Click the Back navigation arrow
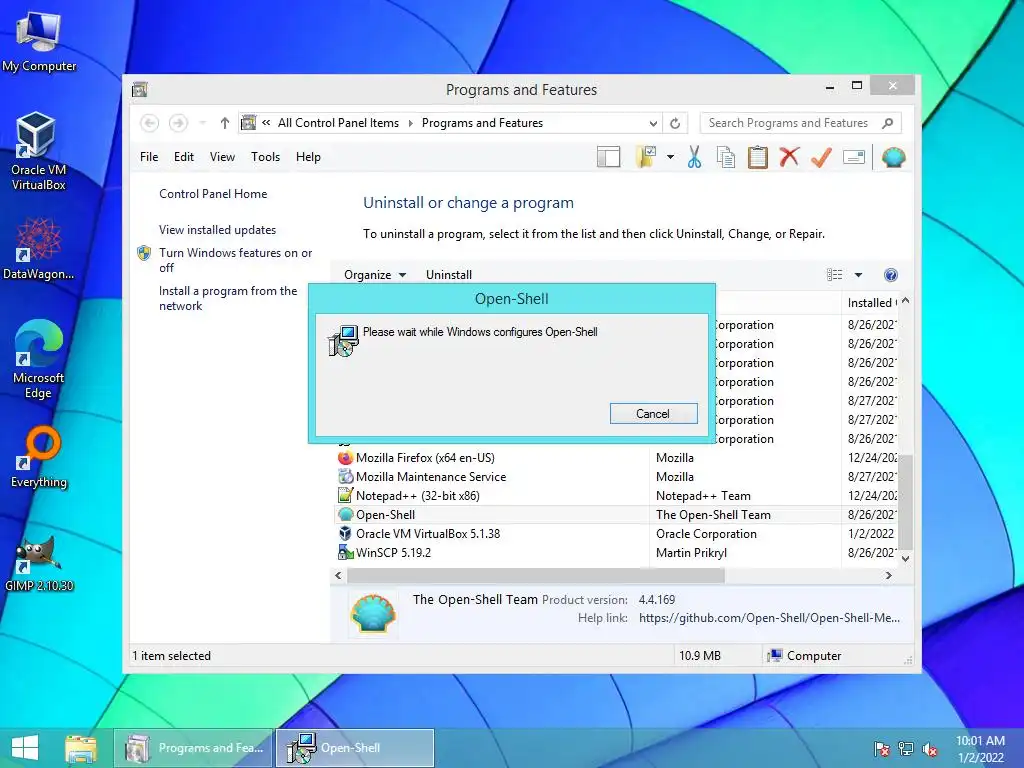Image resolution: width=1024 pixels, height=768 pixels. point(150,123)
